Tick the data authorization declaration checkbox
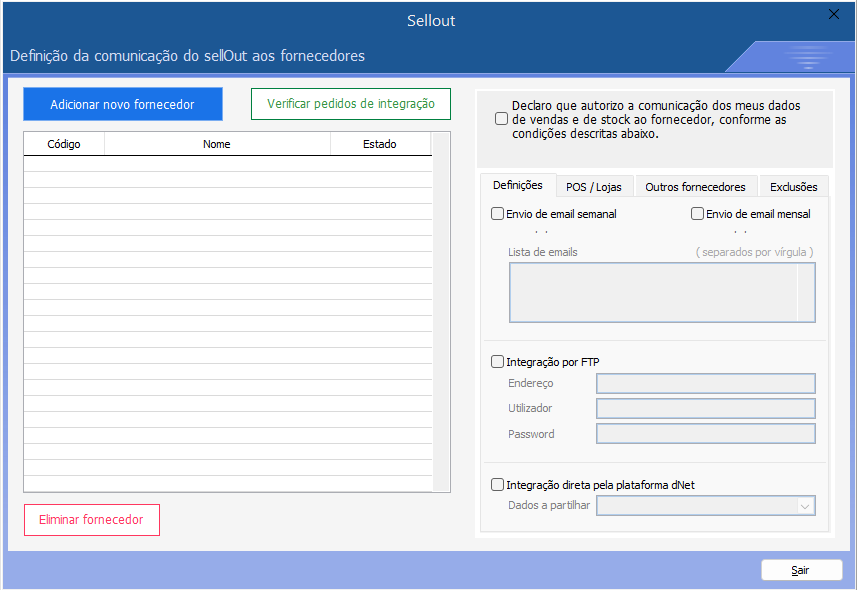This screenshot has width=857, height=590. [x=501, y=119]
